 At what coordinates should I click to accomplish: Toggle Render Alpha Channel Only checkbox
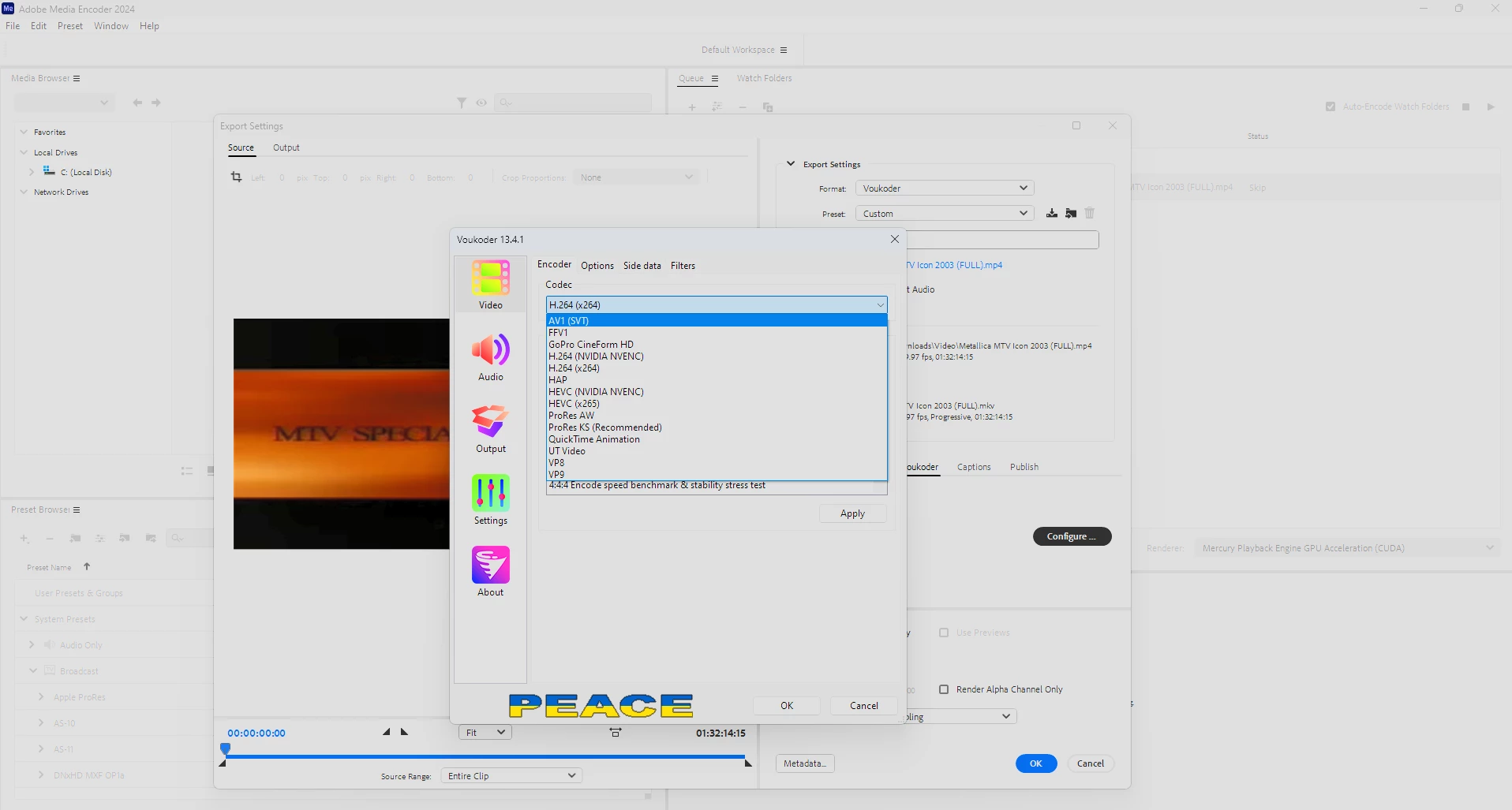click(x=944, y=689)
